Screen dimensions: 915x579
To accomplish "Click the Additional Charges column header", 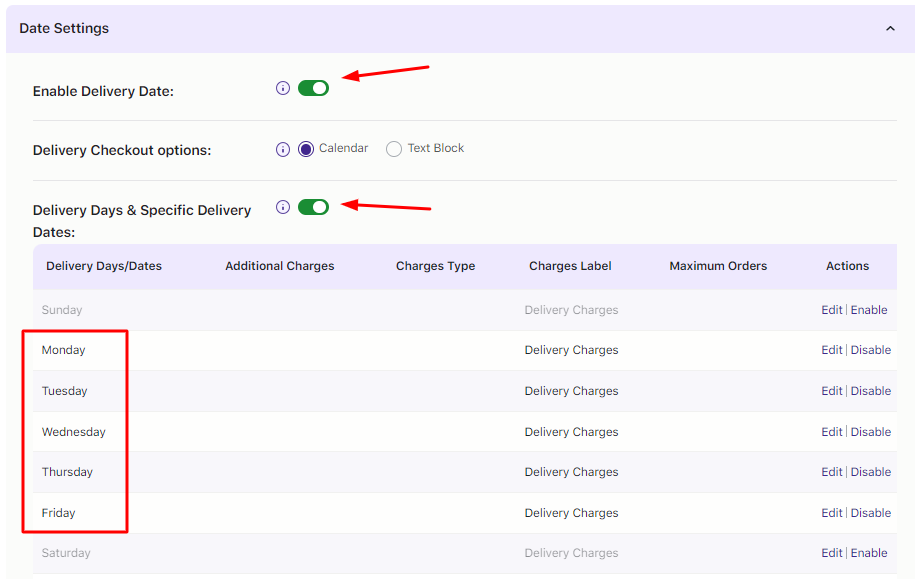I will tap(280, 266).
